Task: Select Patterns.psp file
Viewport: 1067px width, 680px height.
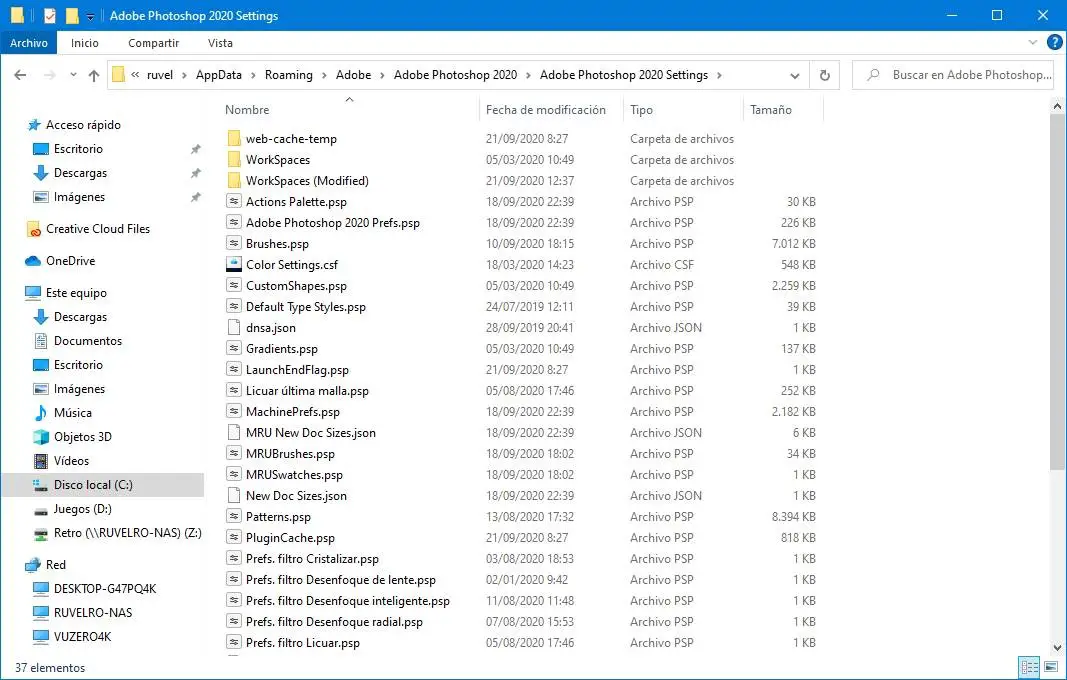Action: [278, 517]
